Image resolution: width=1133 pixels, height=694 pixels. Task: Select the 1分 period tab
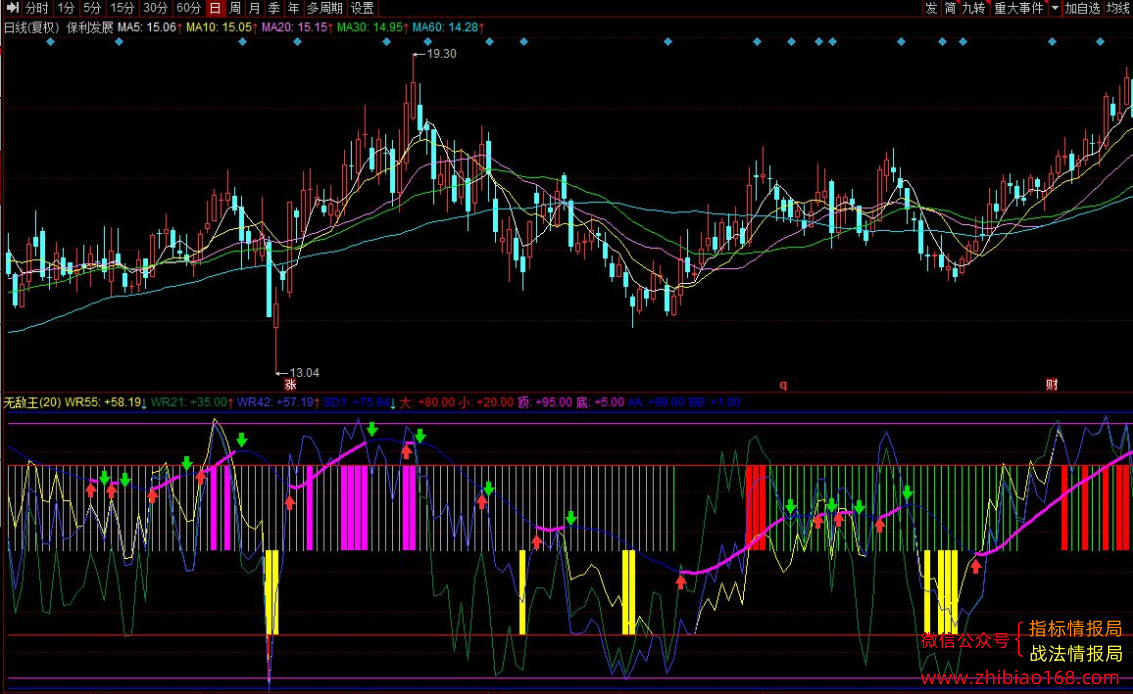pos(66,8)
